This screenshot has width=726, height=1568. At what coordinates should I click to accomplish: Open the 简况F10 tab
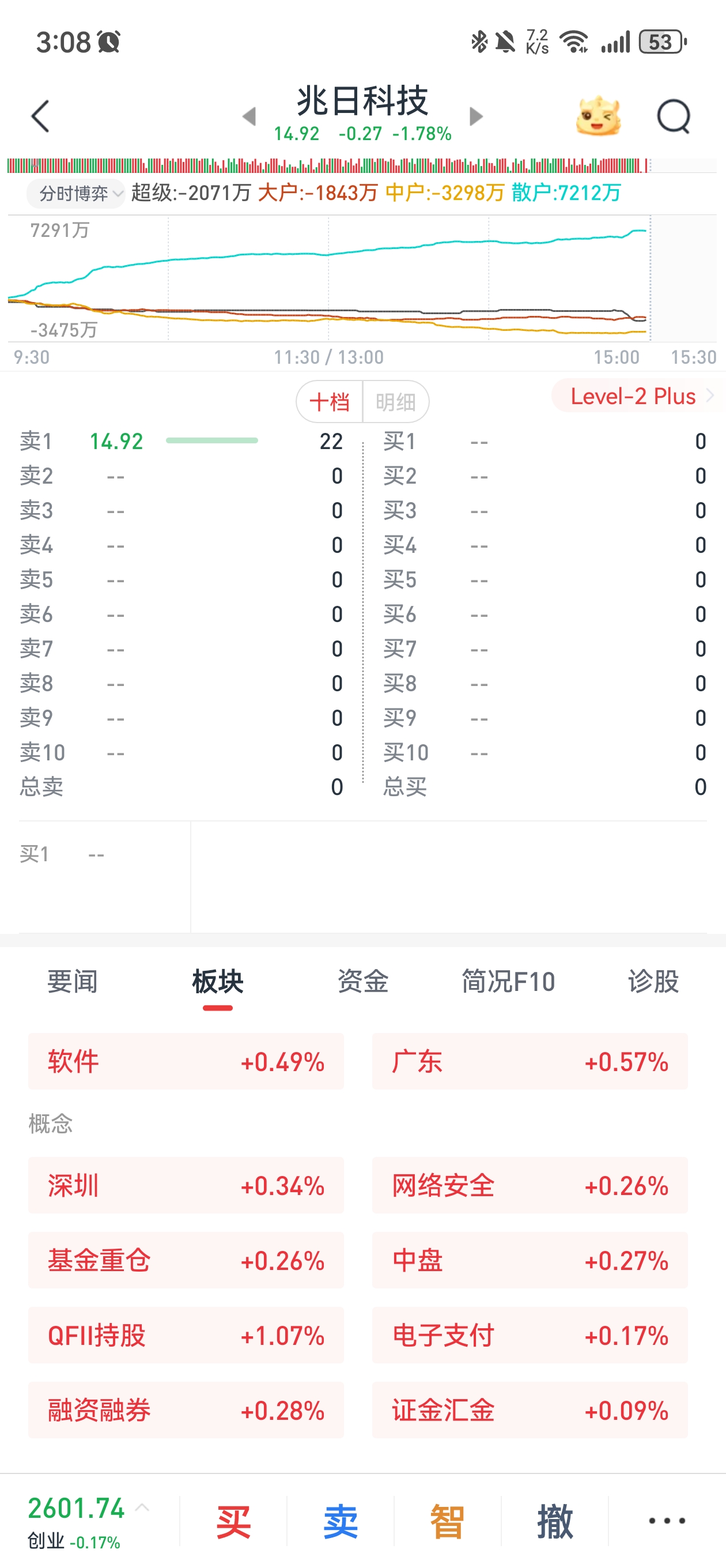click(508, 981)
